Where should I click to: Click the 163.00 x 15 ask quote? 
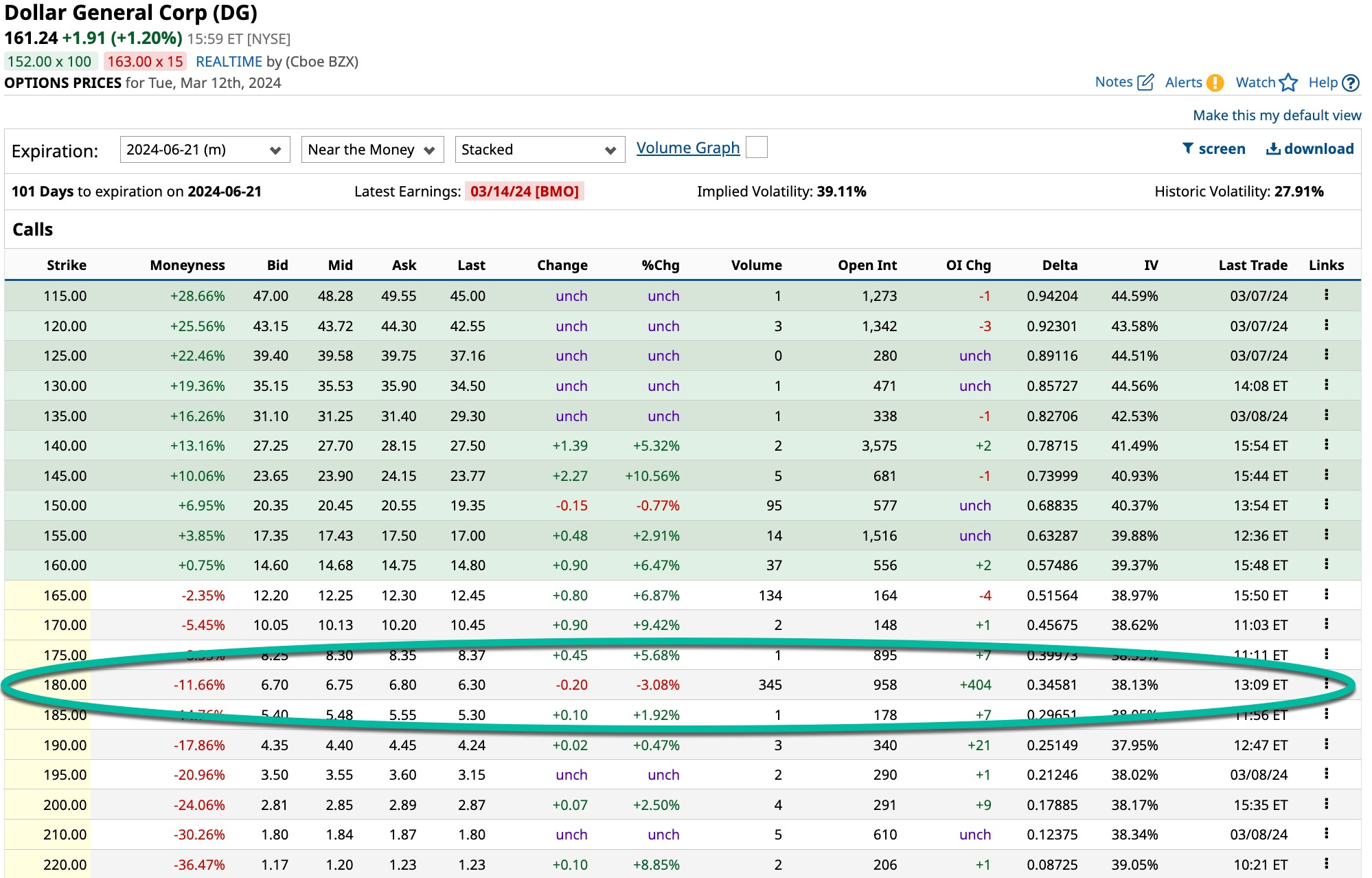coord(145,62)
